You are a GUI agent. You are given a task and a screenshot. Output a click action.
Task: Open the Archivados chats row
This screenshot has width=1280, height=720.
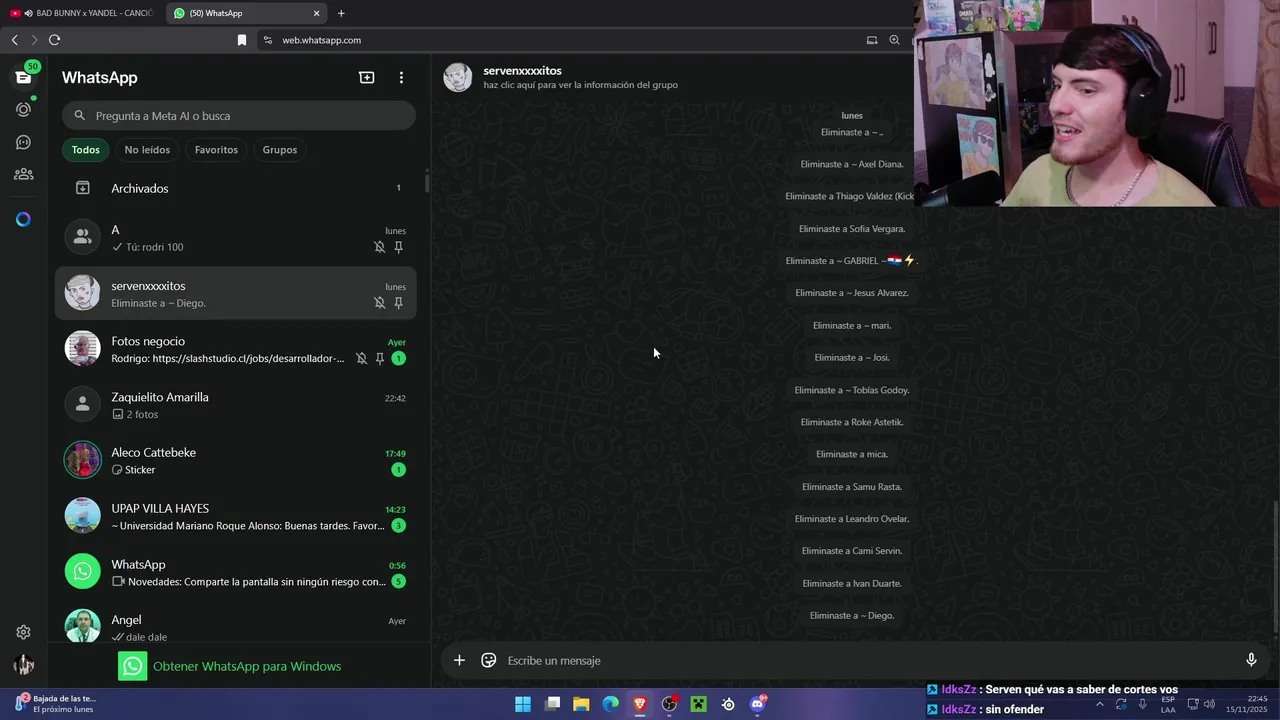pos(236,188)
